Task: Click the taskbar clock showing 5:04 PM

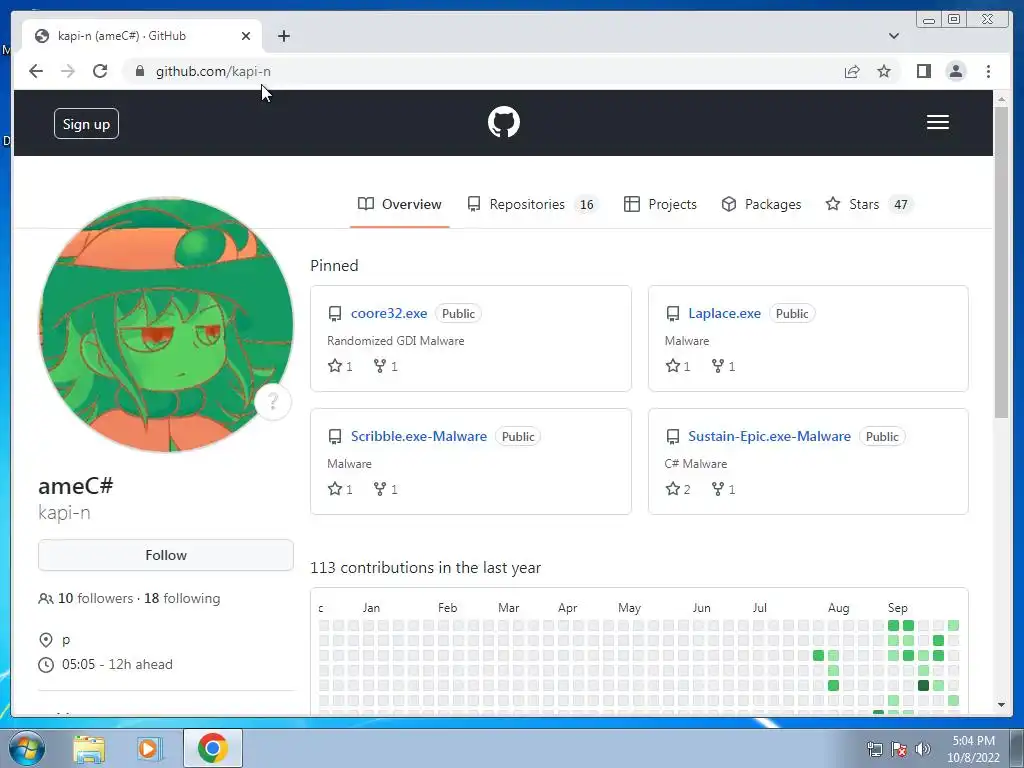Action: tap(973, 748)
